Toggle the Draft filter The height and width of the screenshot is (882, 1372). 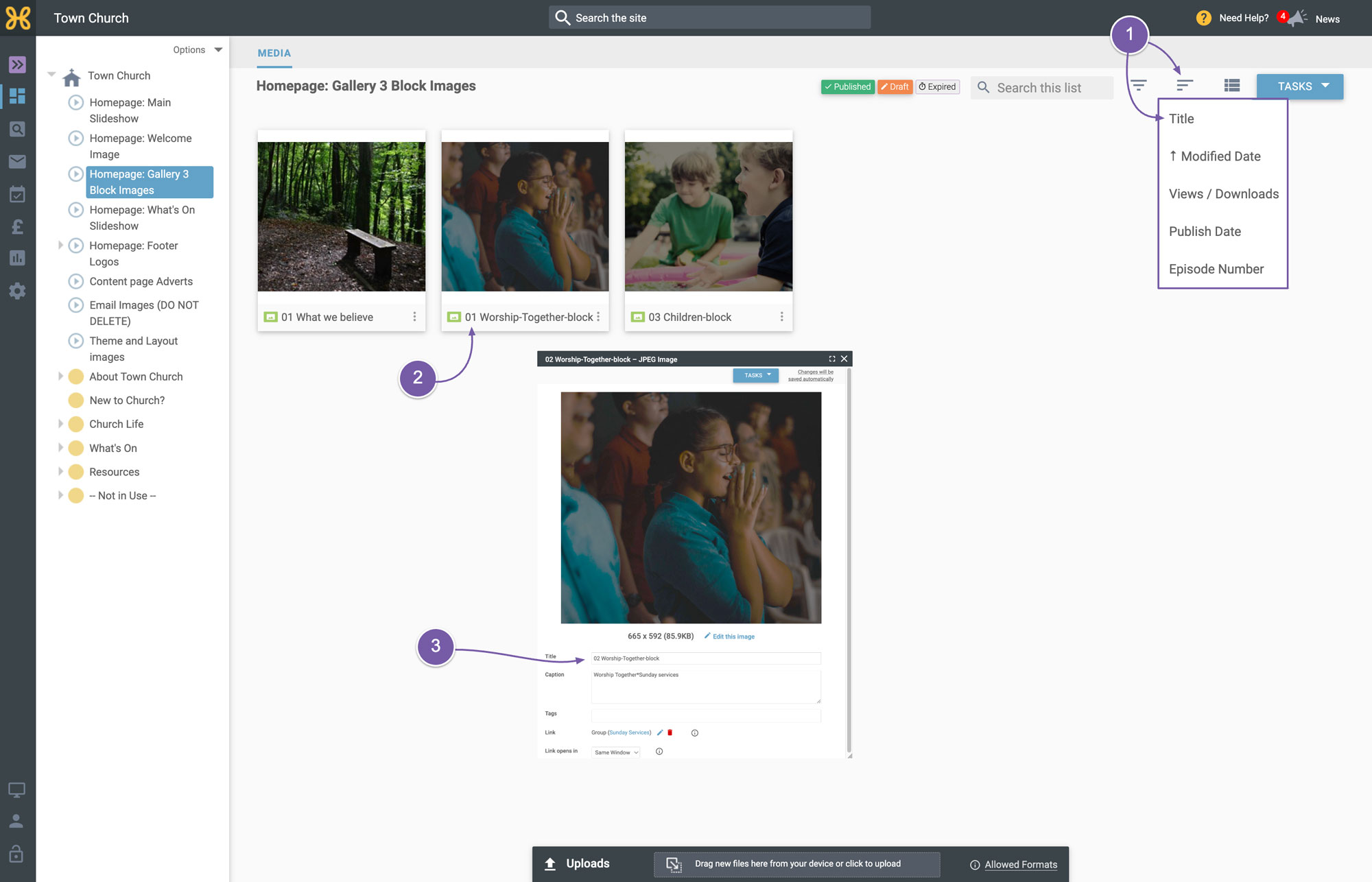point(895,86)
